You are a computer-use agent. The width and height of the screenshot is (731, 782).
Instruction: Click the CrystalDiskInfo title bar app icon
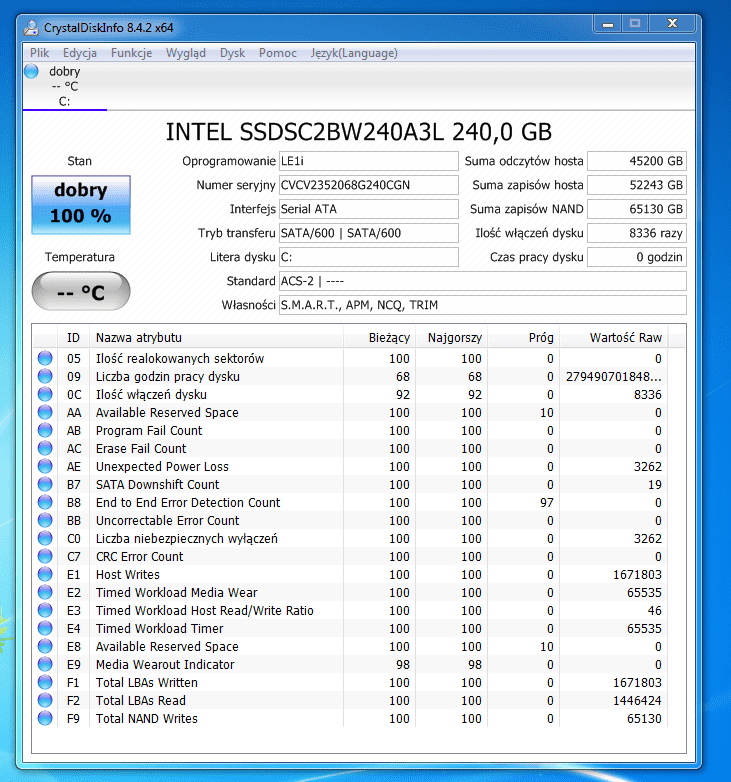click(31, 27)
